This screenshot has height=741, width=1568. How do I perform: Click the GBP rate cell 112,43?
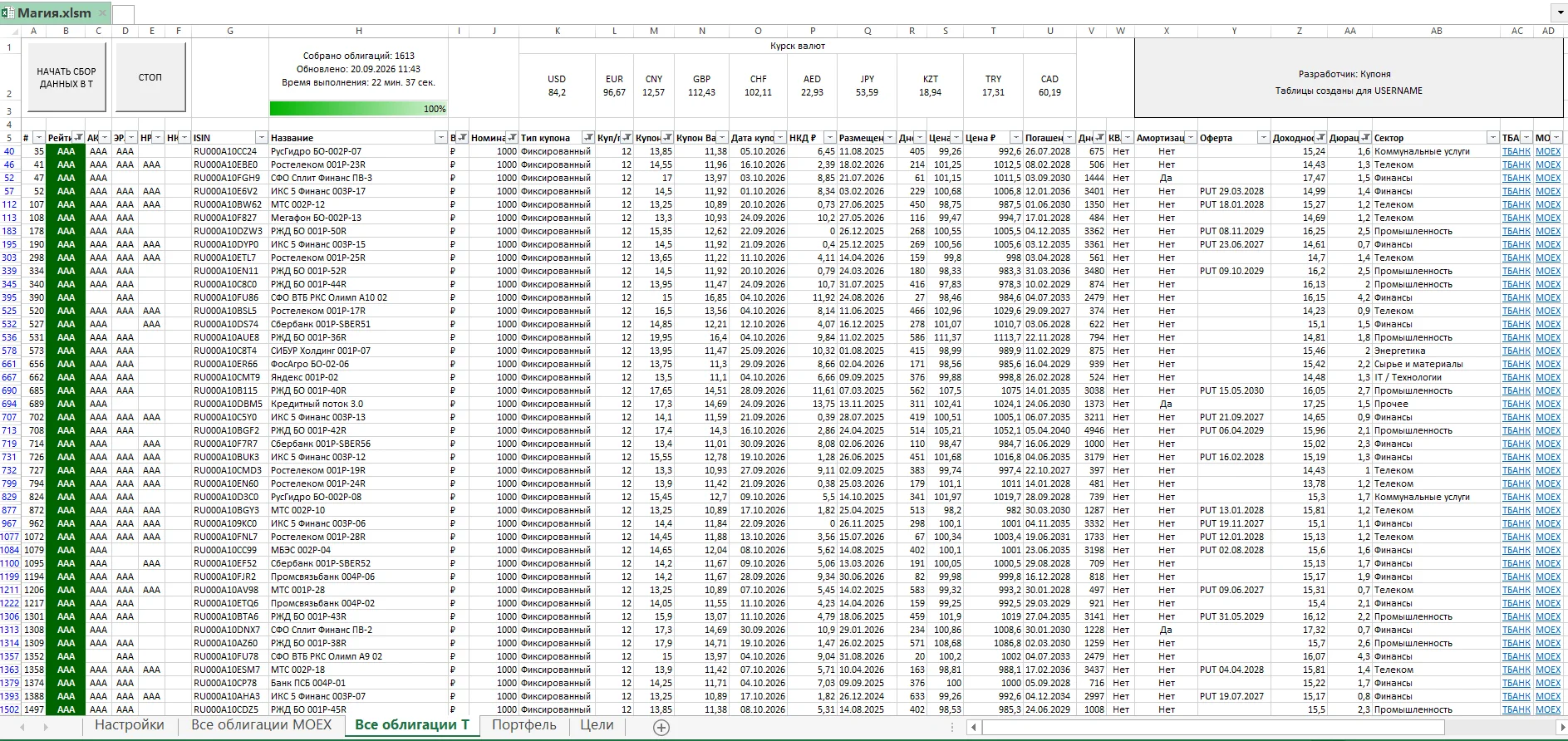coord(701,86)
